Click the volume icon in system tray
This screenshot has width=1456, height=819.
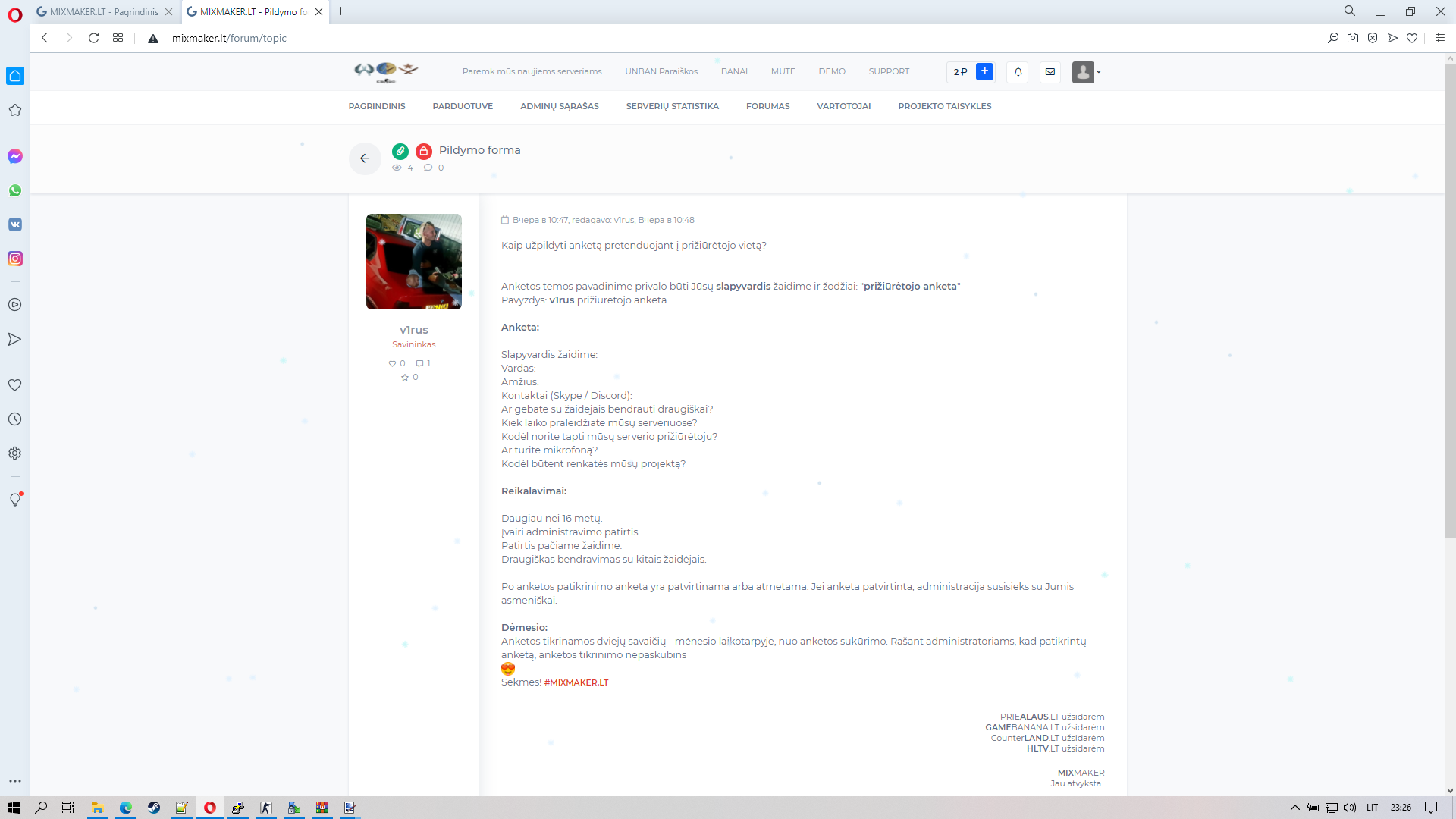pos(1350,808)
